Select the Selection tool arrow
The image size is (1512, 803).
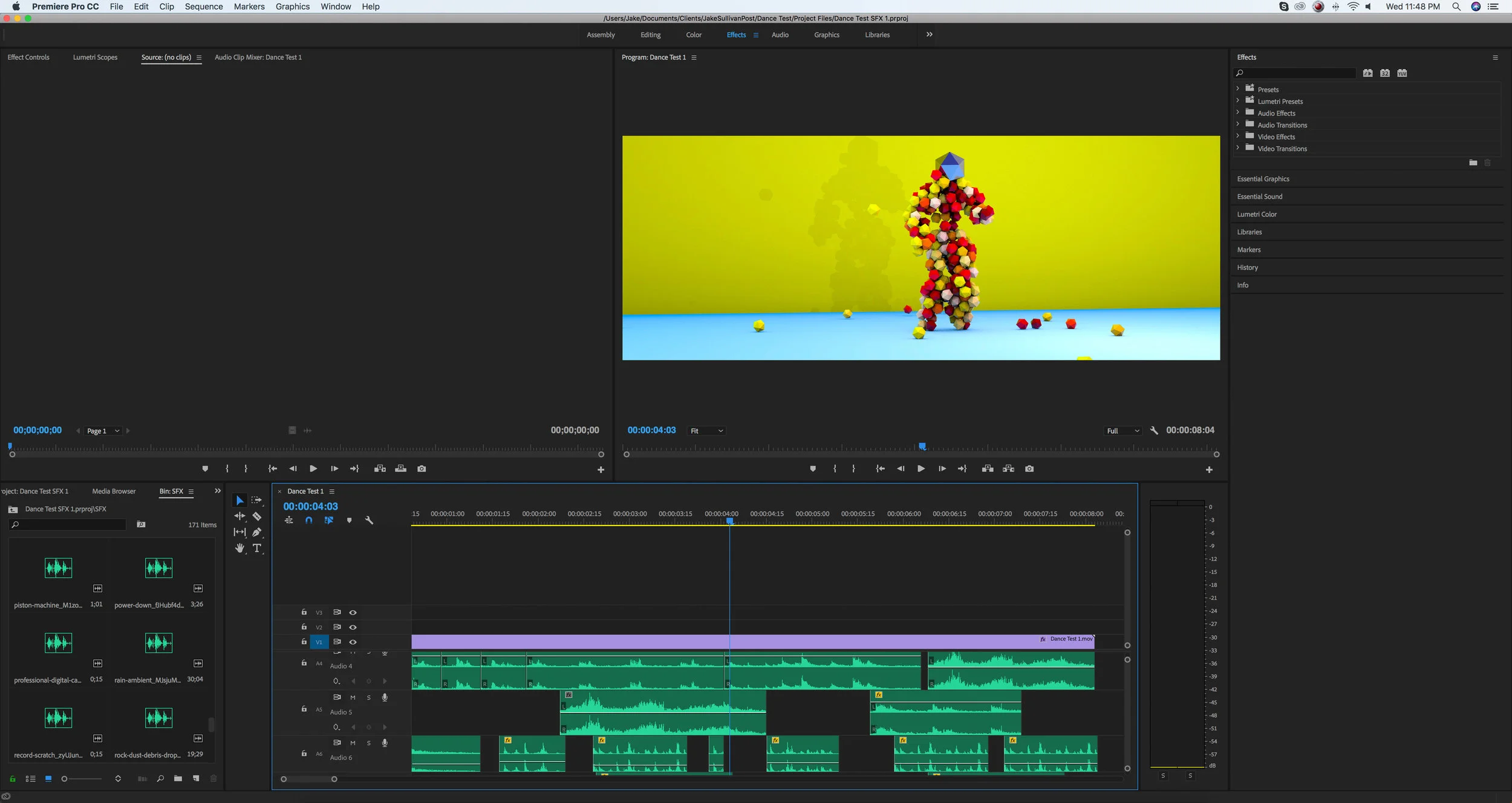(x=240, y=500)
